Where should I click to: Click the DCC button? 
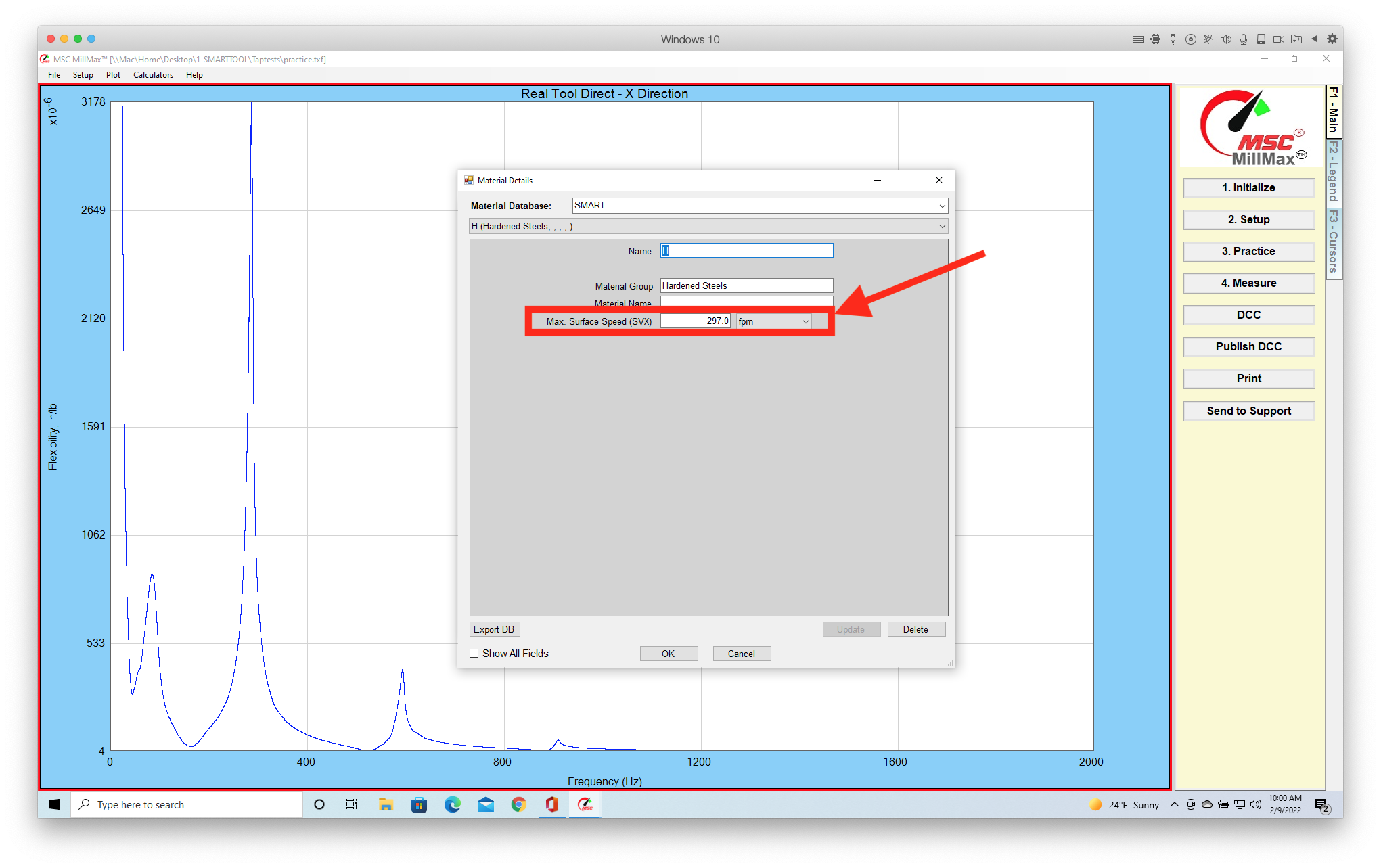click(1248, 315)
